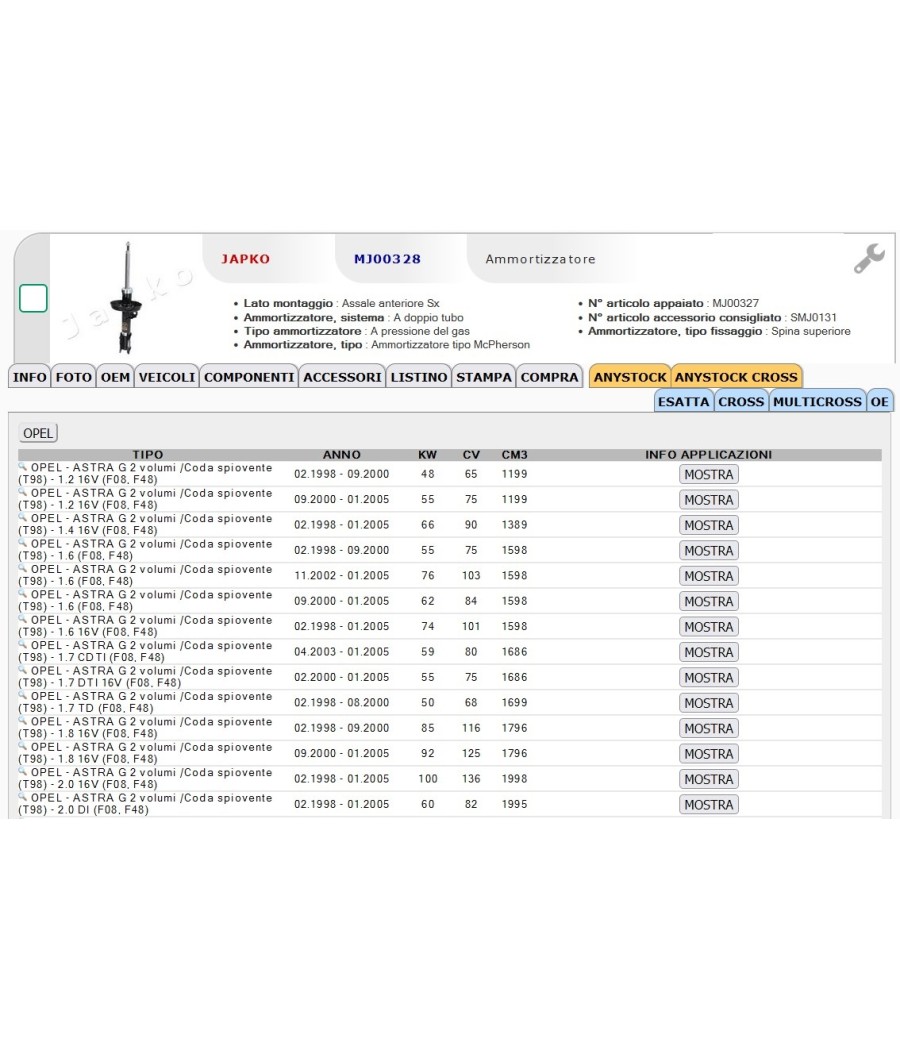This screenshot has width=900, height=1050.
Task: Click the JAPKO brand label
Action: pyautogui.click(x=246, y=259)
